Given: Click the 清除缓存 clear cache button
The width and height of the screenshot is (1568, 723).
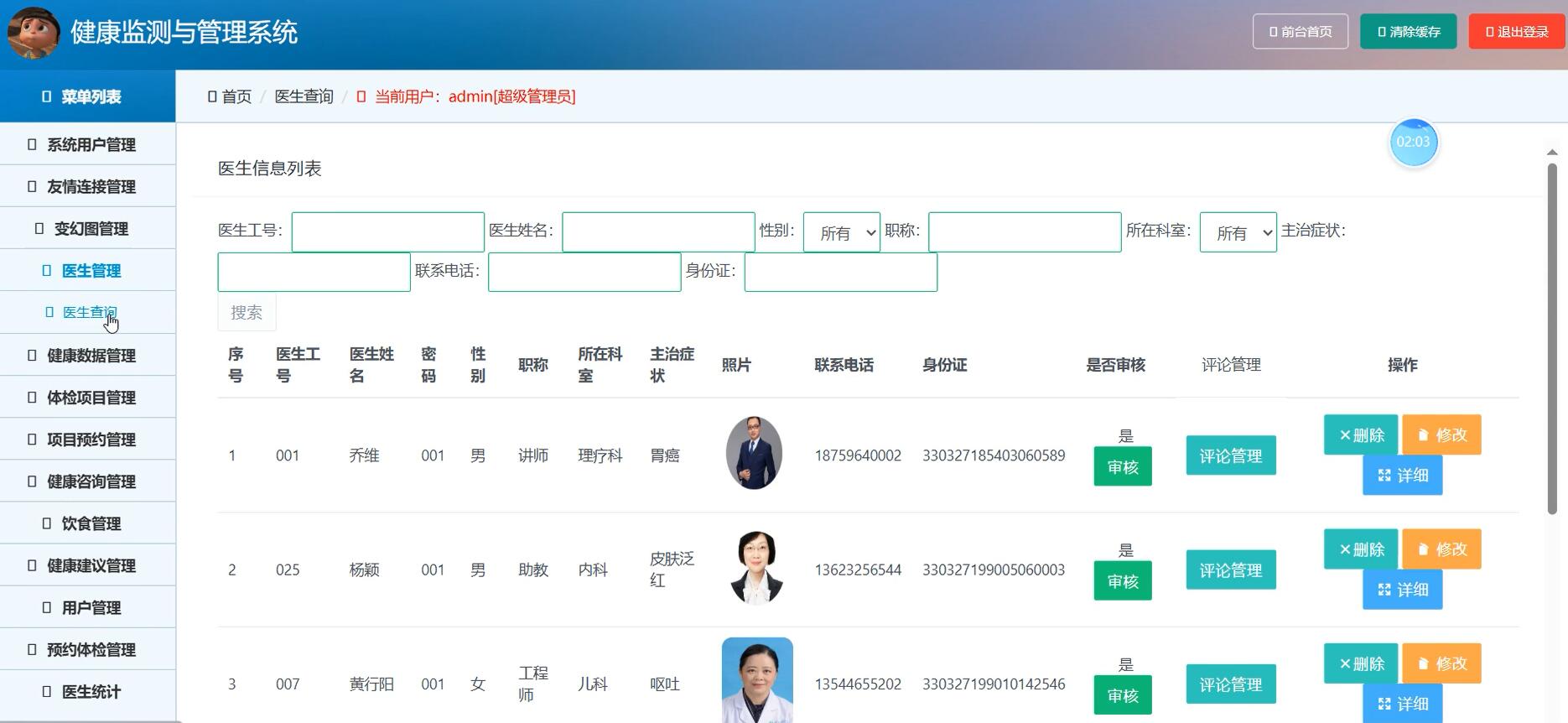Looking at the screenshot, I should [1409, 32].
